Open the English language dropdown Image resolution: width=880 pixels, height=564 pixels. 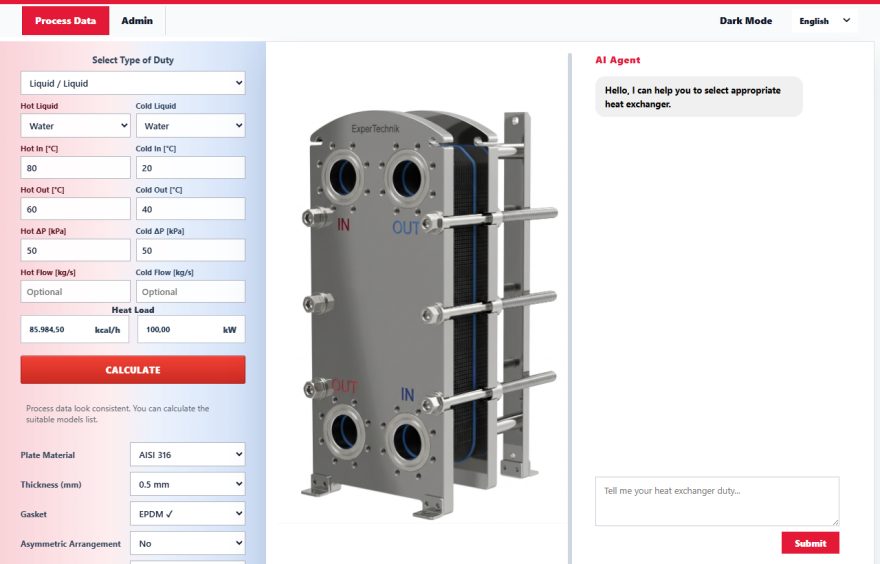click(824, 21)
